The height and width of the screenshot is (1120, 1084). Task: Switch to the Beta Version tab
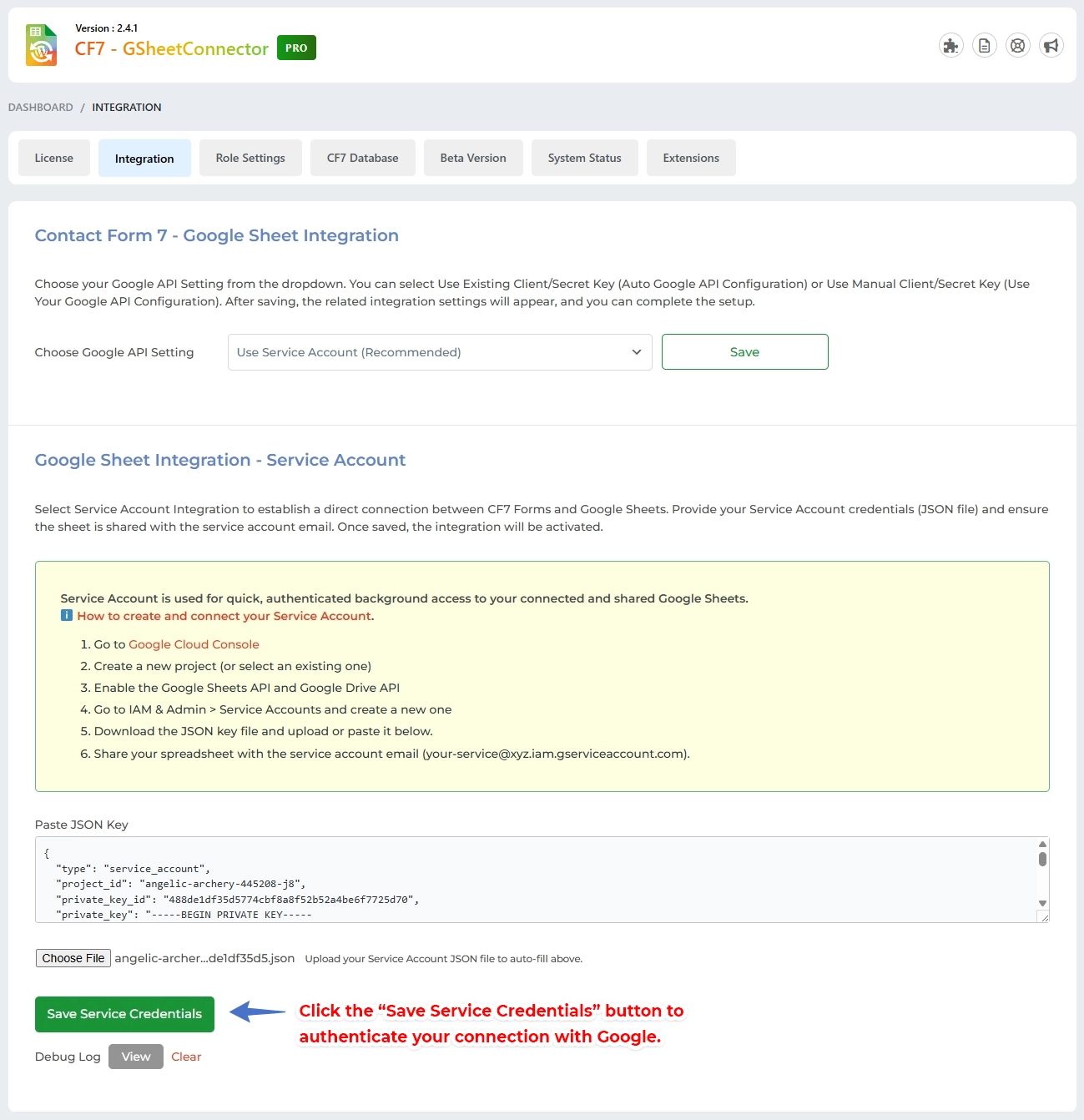point(473,158)
